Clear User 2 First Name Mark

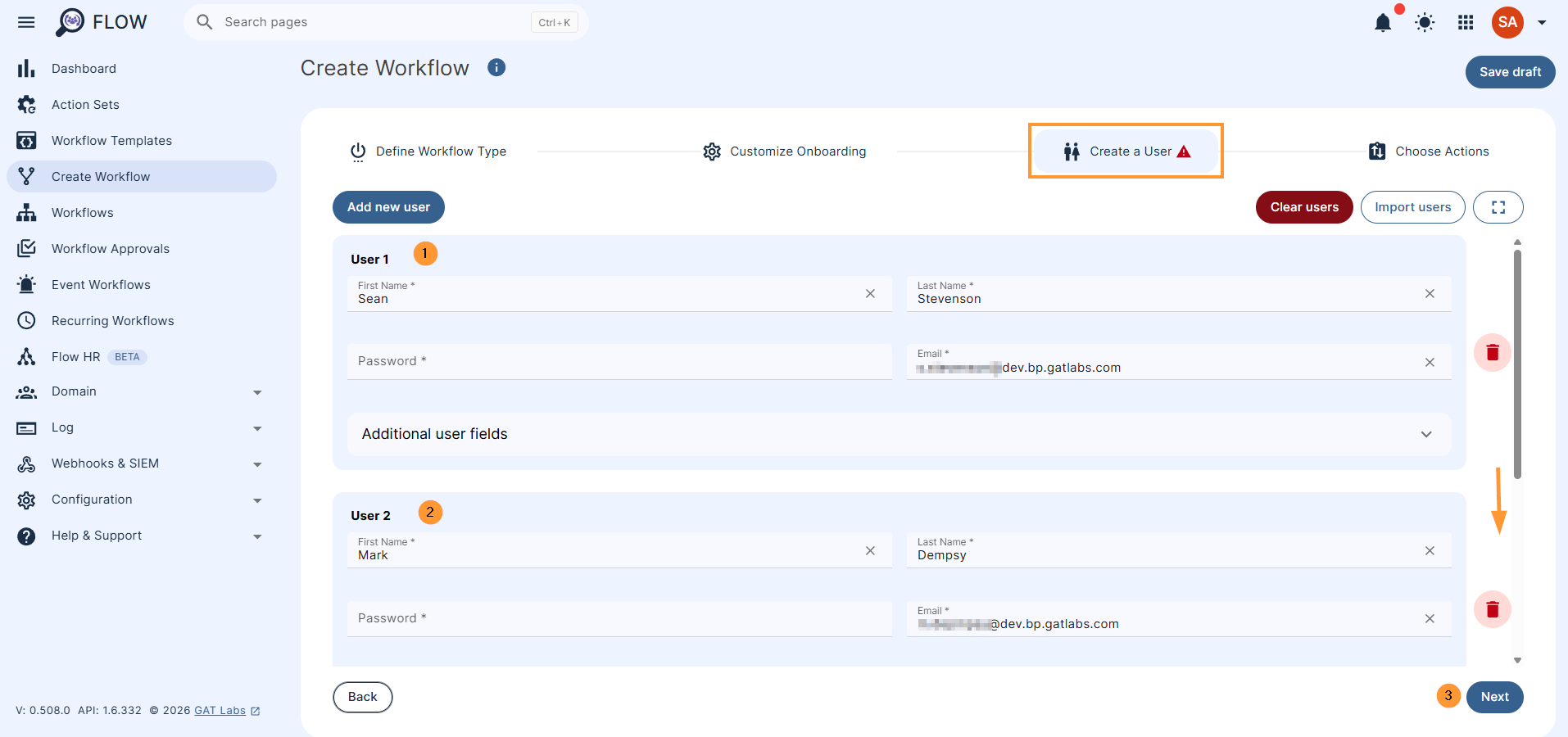tap(870, 550)
